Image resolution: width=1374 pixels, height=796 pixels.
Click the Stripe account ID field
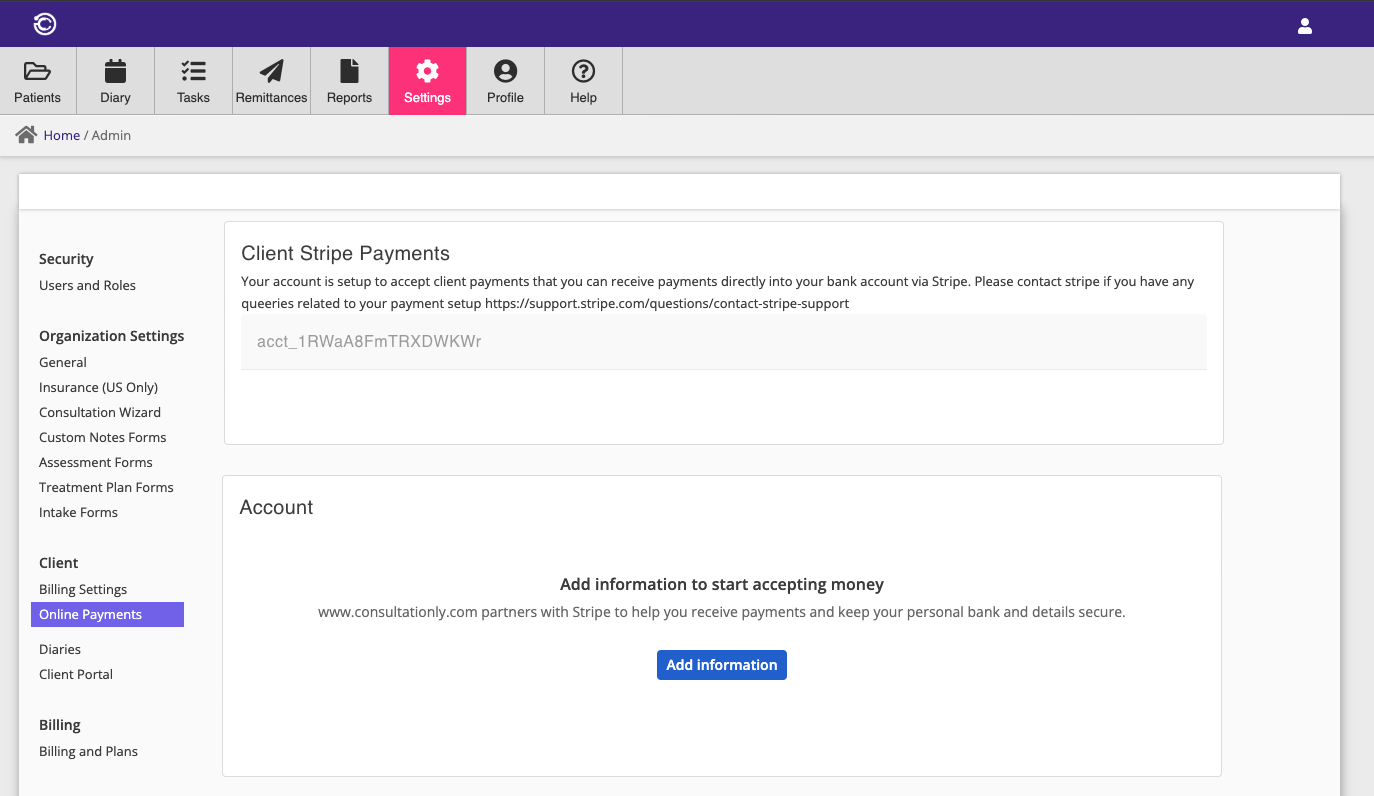pos(722,342)
